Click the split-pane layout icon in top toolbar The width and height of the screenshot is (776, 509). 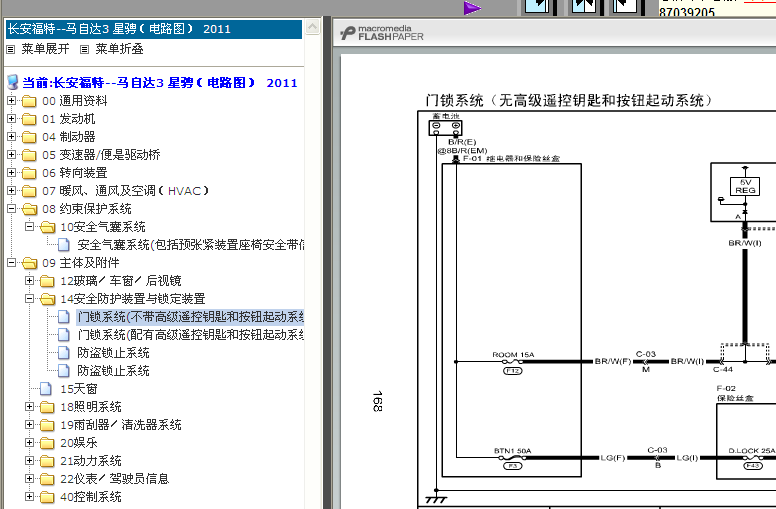point(583,6)
